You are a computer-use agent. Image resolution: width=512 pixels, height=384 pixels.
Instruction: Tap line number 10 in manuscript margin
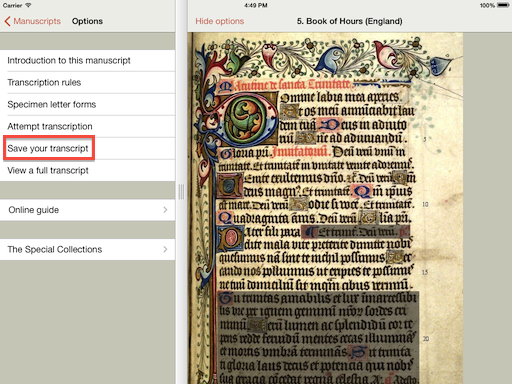[425, 204]
